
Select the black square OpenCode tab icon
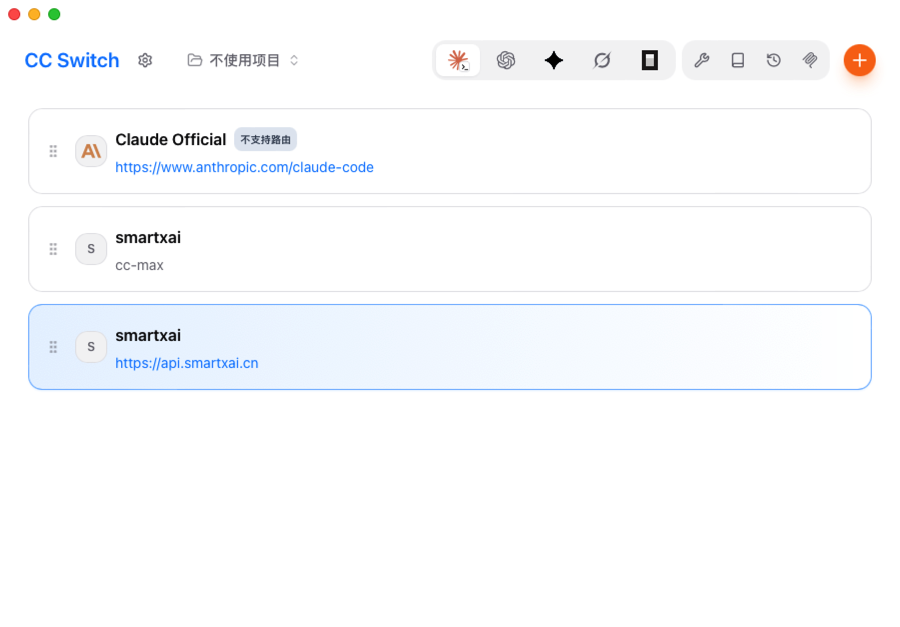tap(650, 60)
